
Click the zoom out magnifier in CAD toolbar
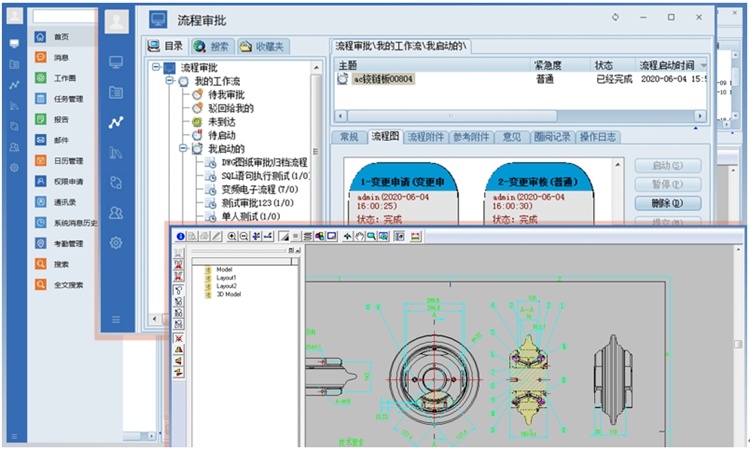point(245,236)
